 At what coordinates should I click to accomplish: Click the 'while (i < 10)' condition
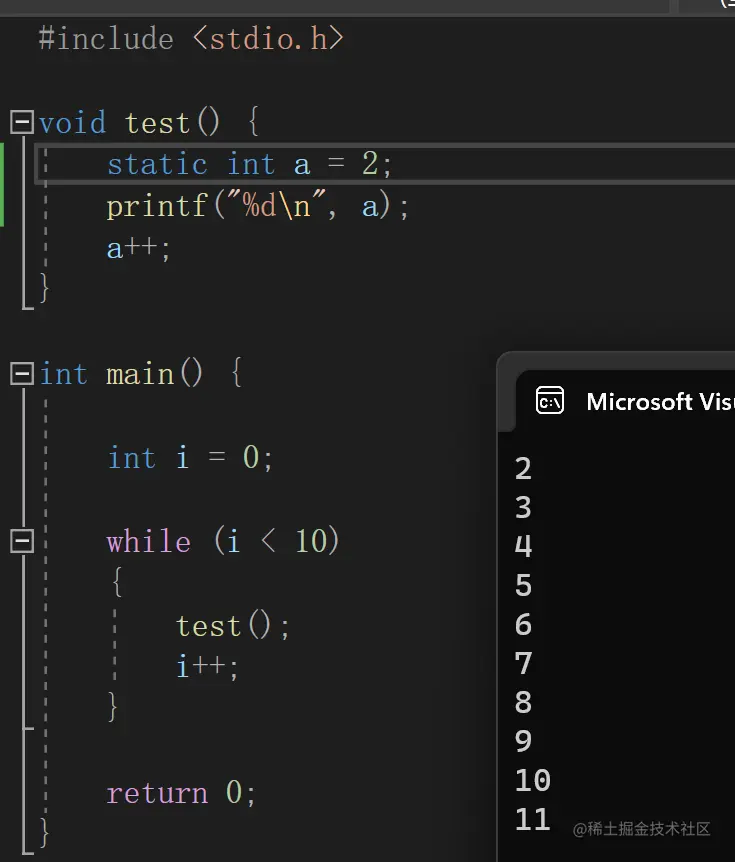(223, 541)
